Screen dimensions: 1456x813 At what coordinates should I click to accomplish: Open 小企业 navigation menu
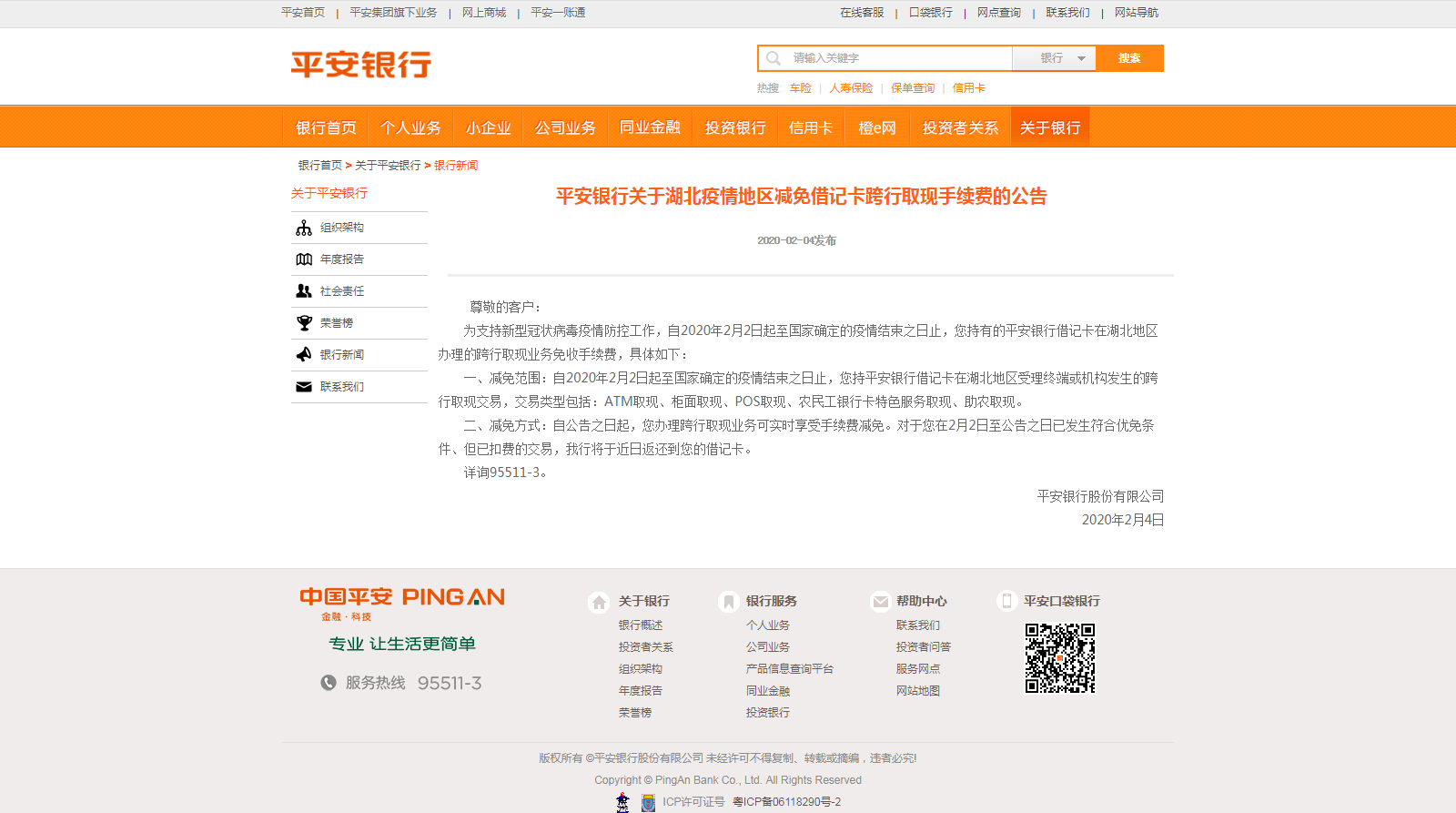489,127
